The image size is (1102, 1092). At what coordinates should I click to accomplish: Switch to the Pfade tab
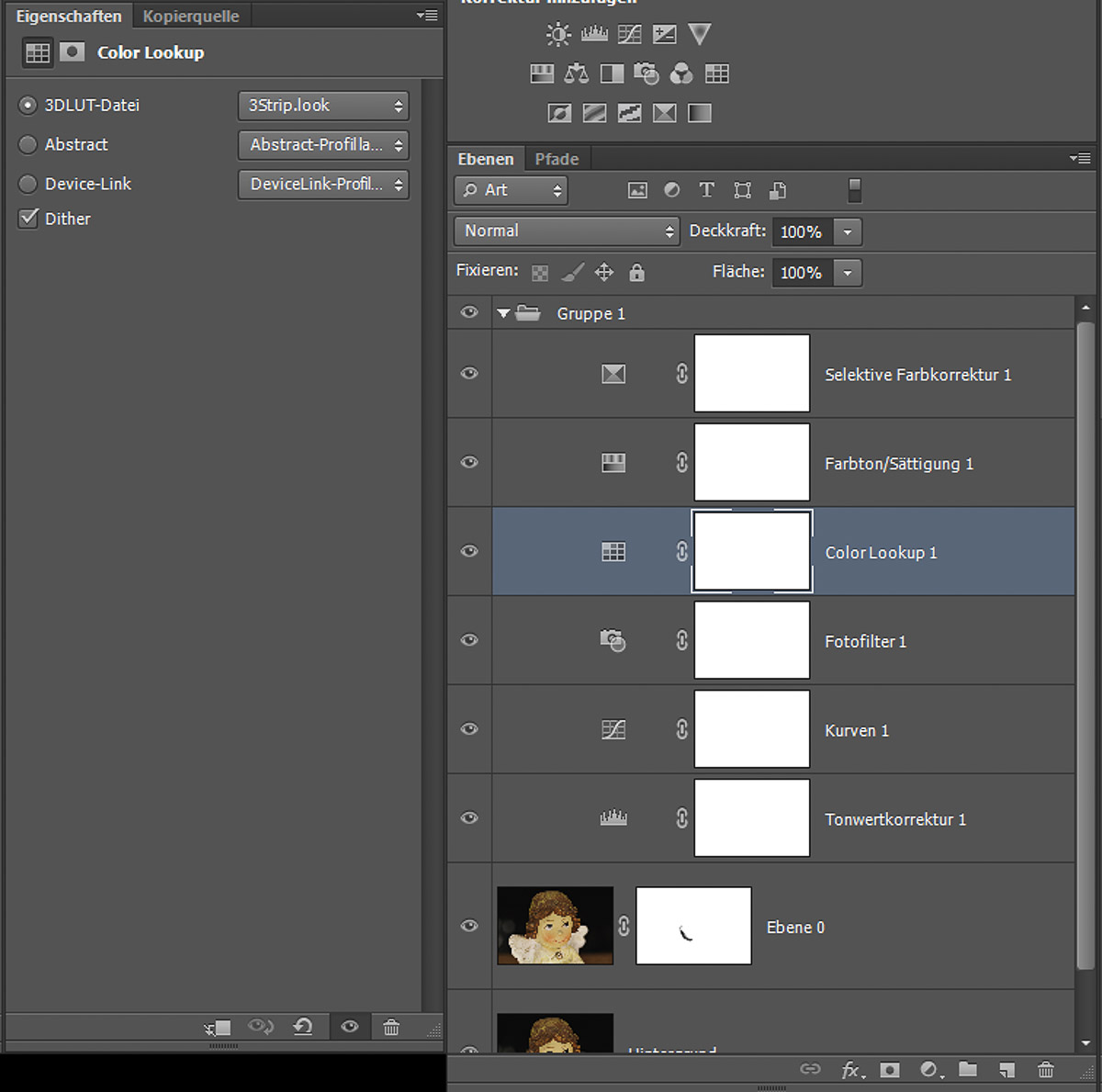[x=557, y=159]
